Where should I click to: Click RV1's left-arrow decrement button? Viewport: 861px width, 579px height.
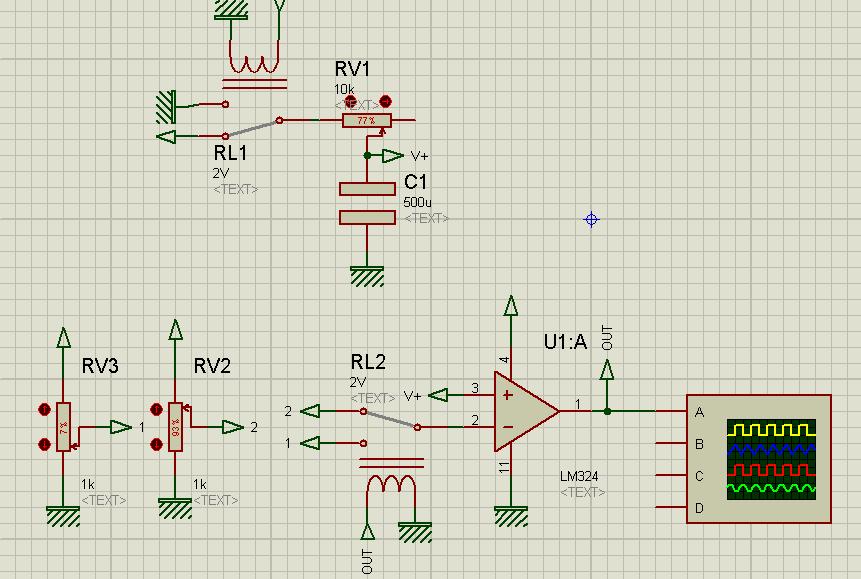tap(350, 102)
